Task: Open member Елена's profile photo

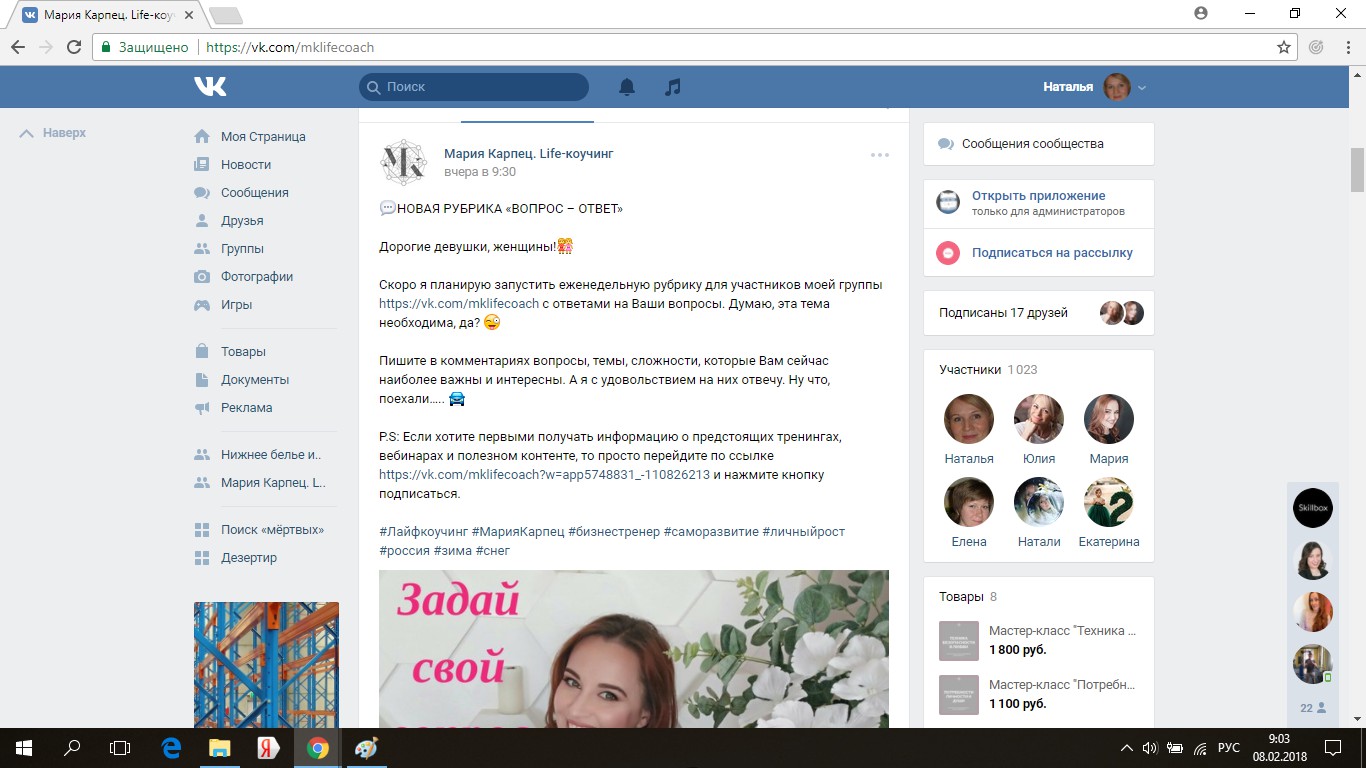Action: [x=969, y=502]
